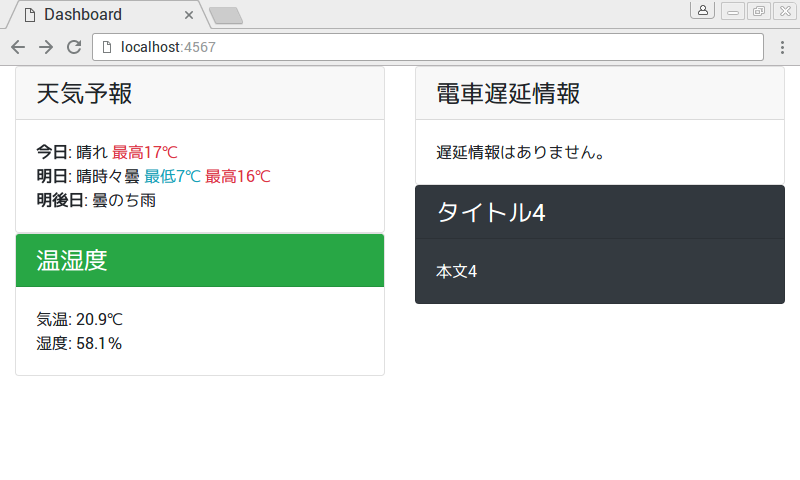Click the 電車遅延情報 card header
The width and height of the screenshot is (800, 480).
point(600,93)
